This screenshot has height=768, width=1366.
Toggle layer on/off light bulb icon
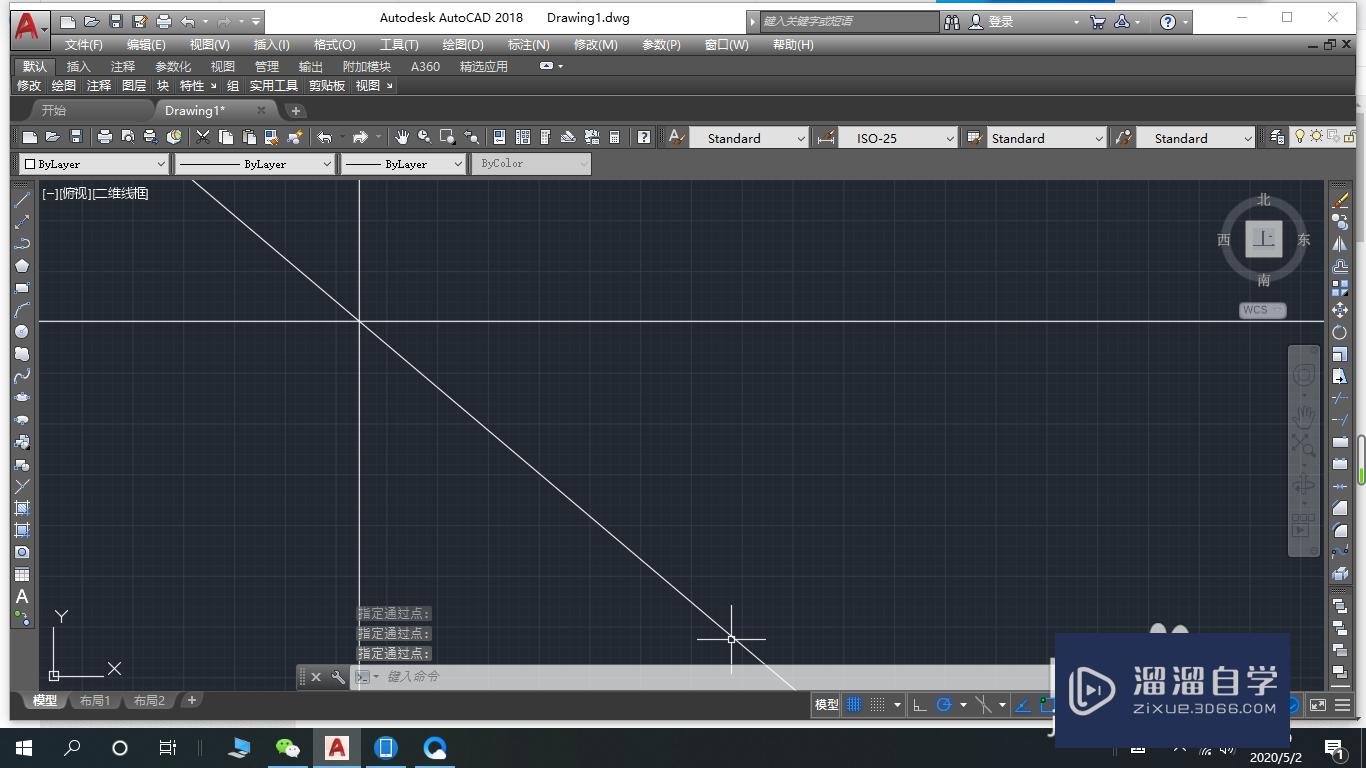tap(1300, 137)
